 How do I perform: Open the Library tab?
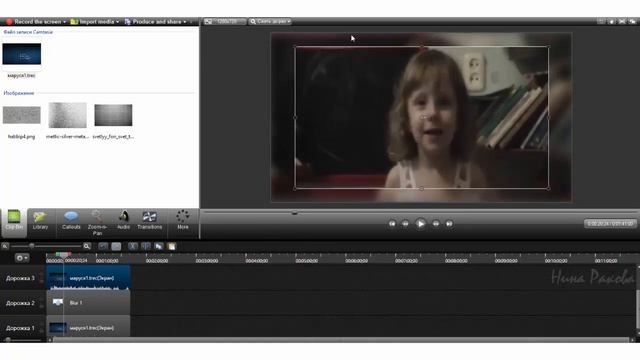click(40, 221)
